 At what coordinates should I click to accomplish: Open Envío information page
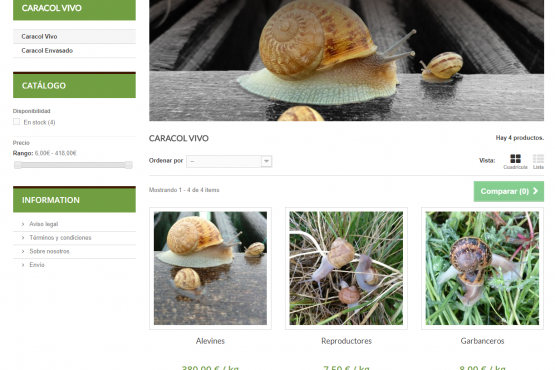(x=37, y=265)
